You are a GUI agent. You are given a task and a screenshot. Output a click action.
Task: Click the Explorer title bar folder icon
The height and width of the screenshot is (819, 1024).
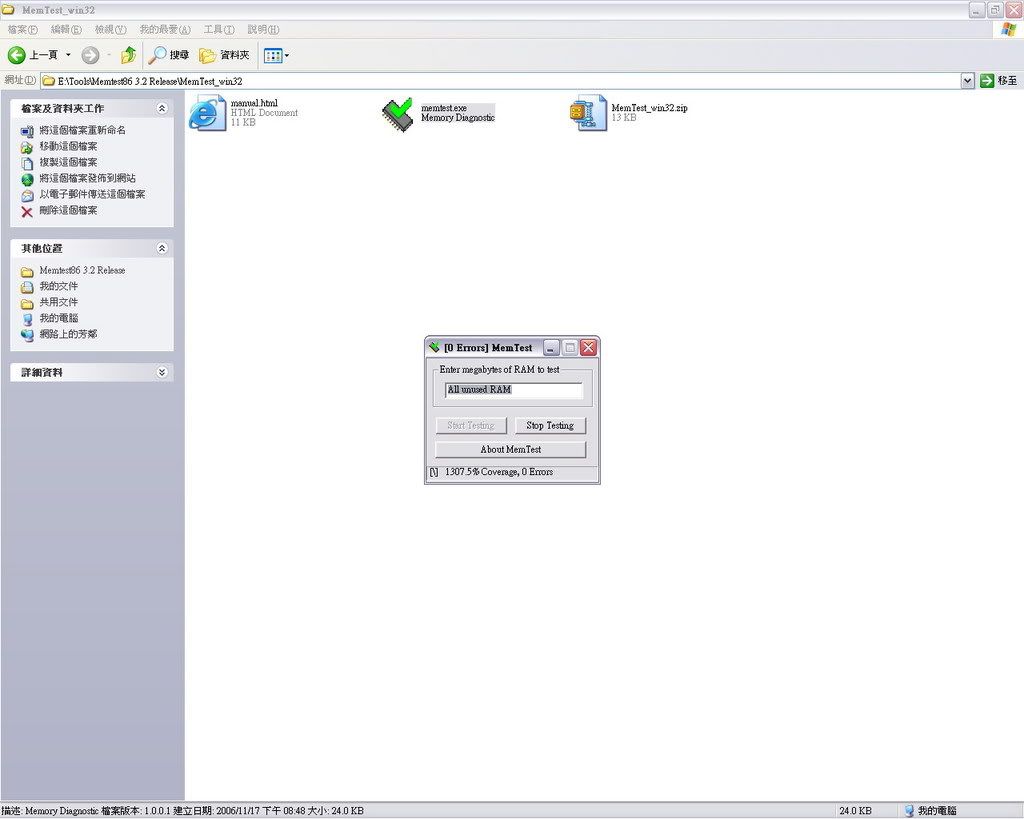click(8, 10)
